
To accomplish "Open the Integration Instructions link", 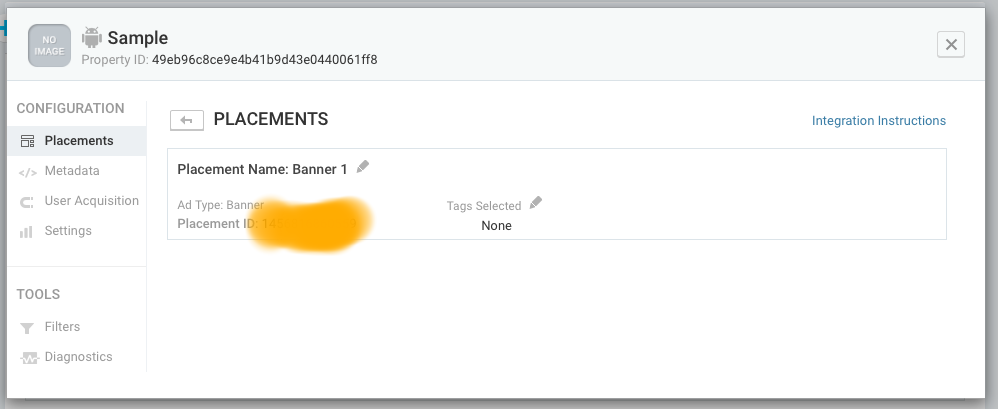I will [878, 121].
